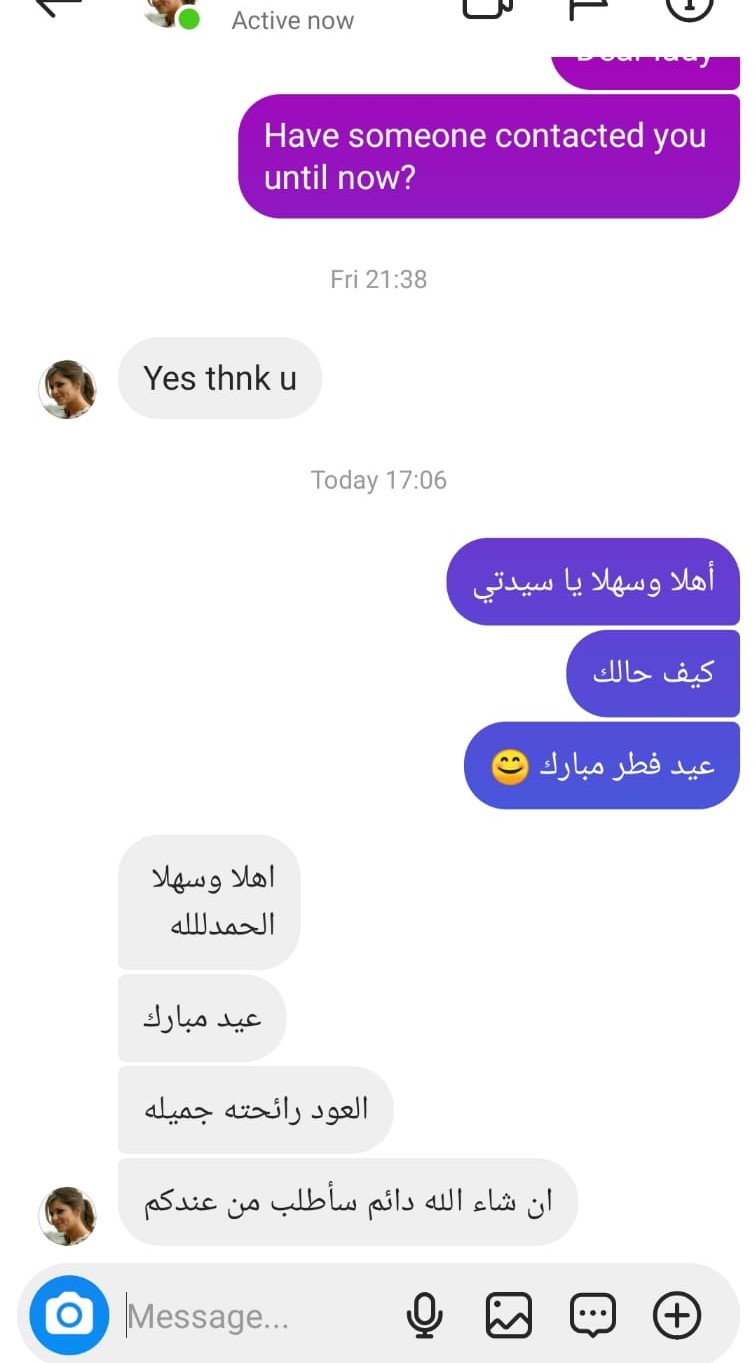
Task: Select received "العود رائحته جميله" message
Action: (256, 1109)
